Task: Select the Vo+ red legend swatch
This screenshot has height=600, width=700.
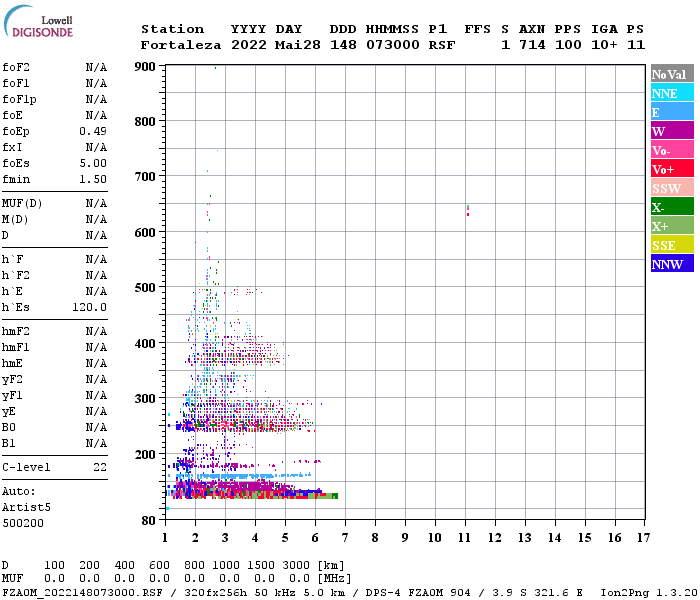Action: tap(672, 169)
